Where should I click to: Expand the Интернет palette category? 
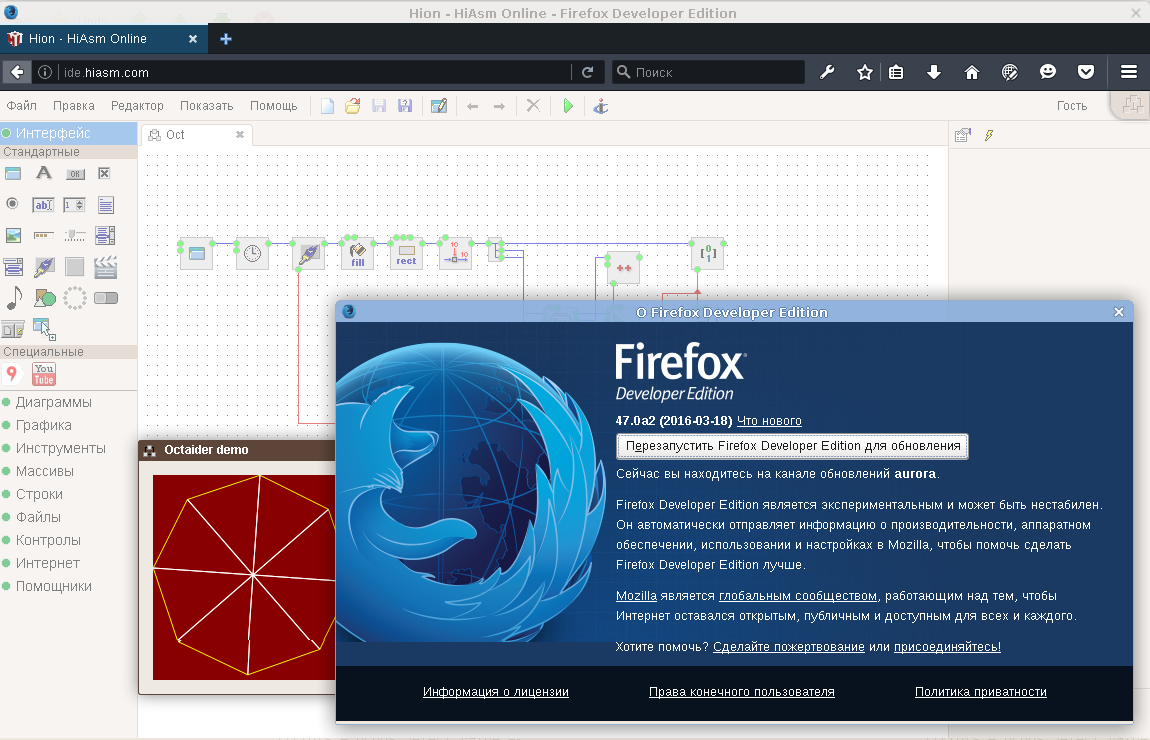tap(48, 563)
